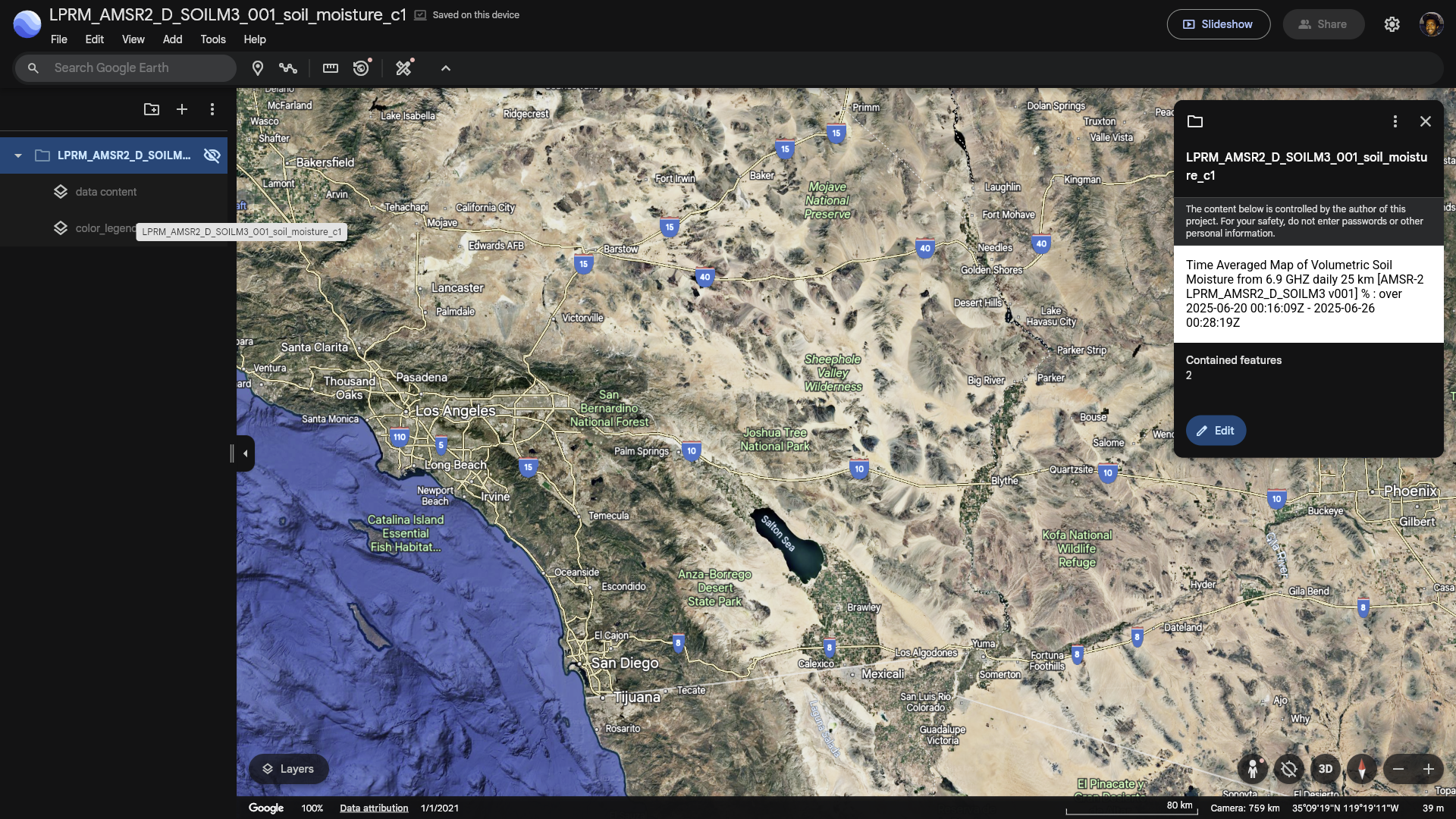Zoom out with the minus button
The width and height of the screenshot is (1456, 819).
1398,769
